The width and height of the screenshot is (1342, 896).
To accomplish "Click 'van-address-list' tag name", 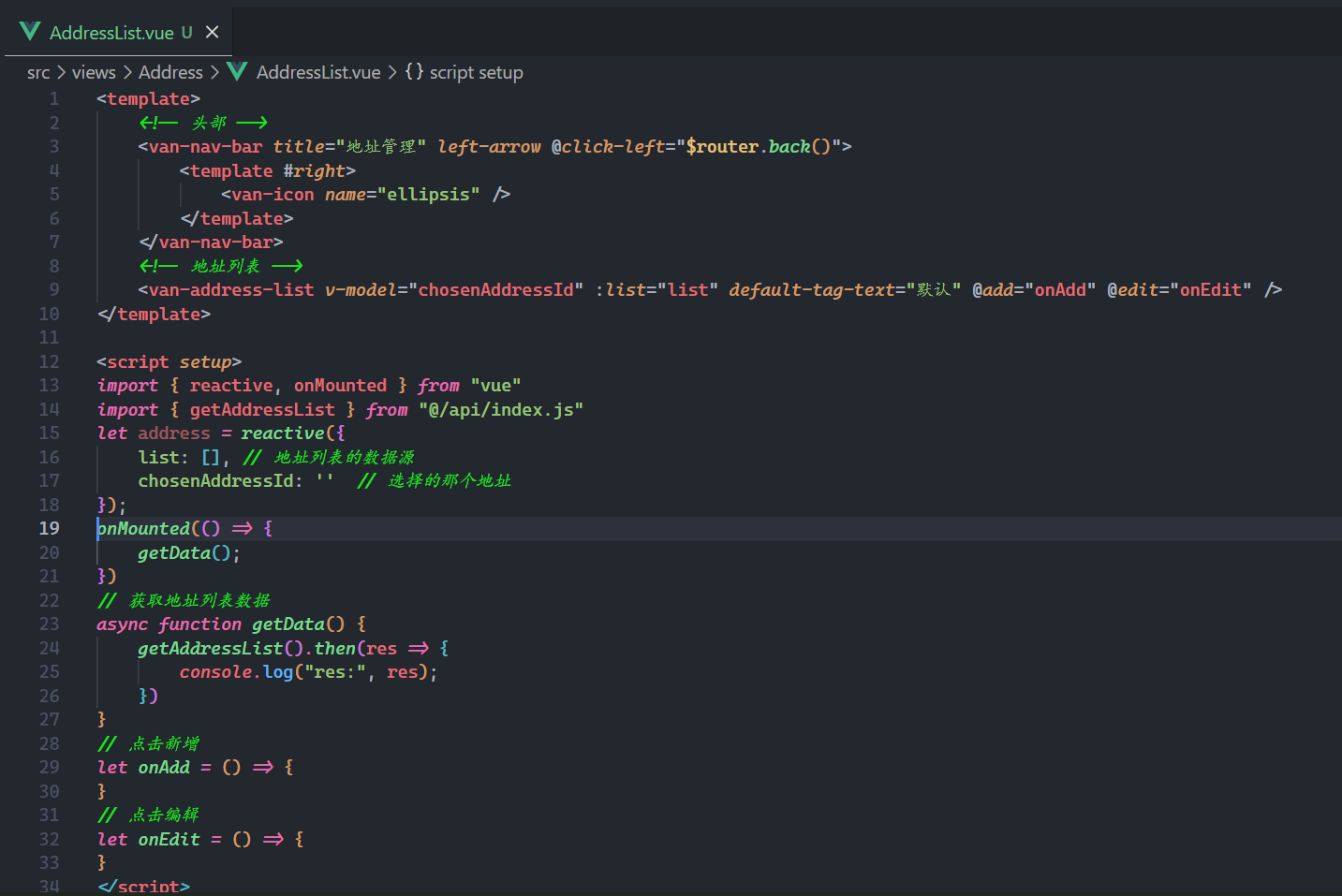I will tap(231, 290).
